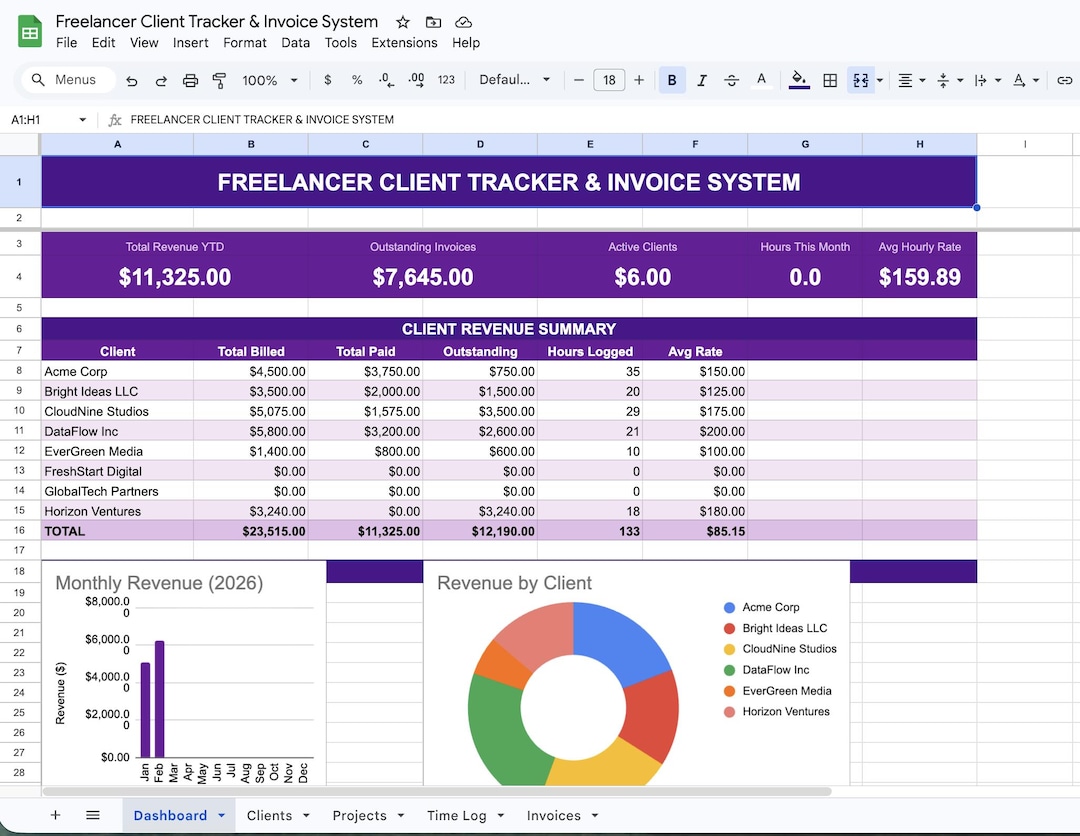
Task: Click CloudNine Studios total billed $5,075.00
Action: [x=251, y=411]
